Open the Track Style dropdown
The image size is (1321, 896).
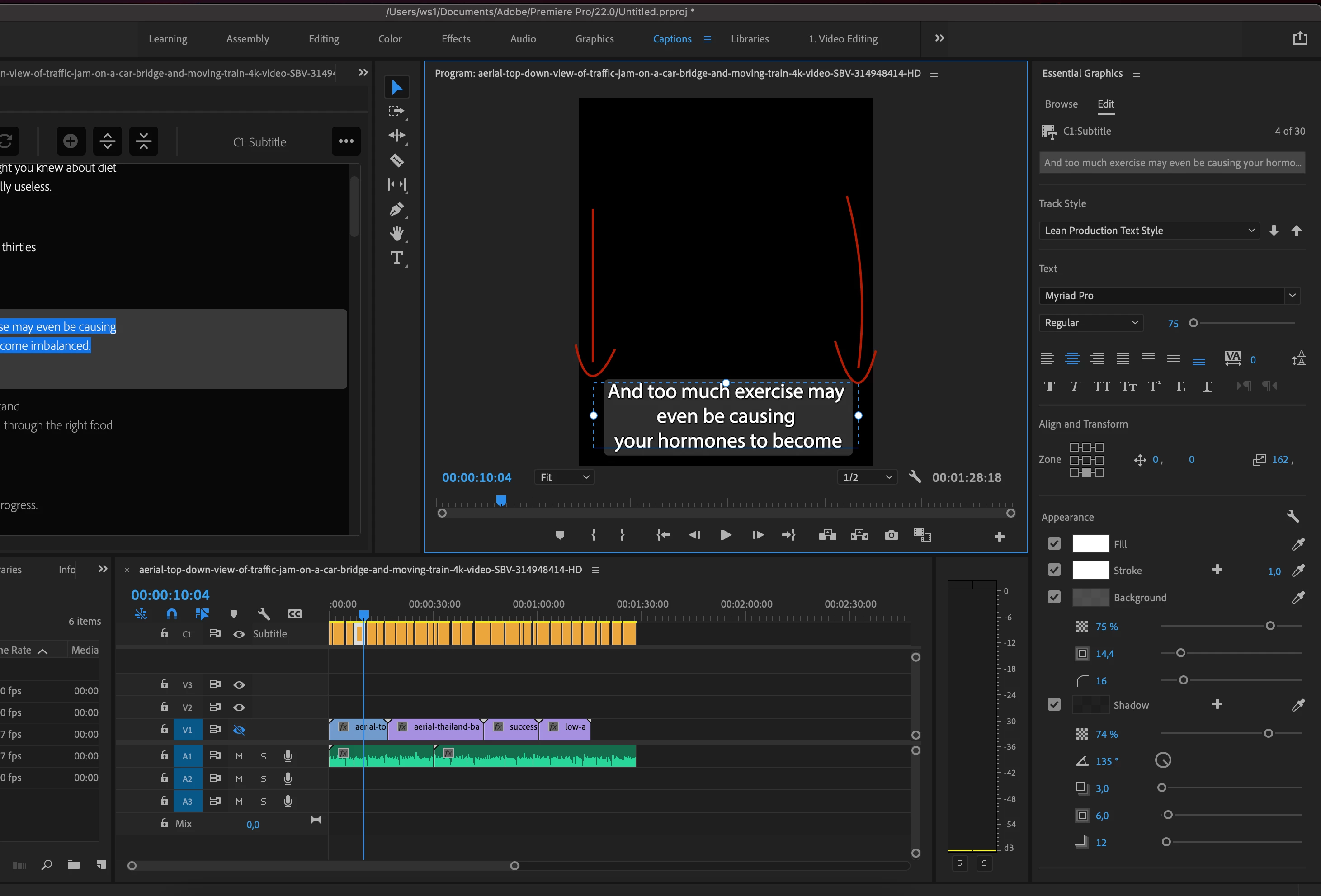pos(1149,230)
